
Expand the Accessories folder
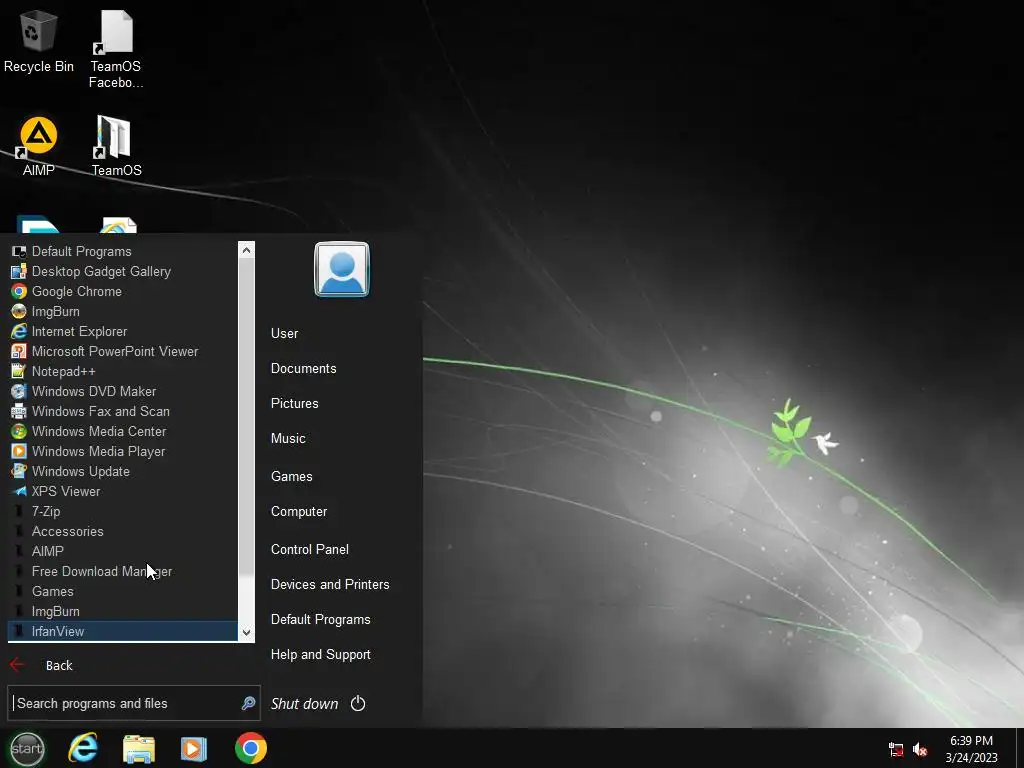click(122, 532)
